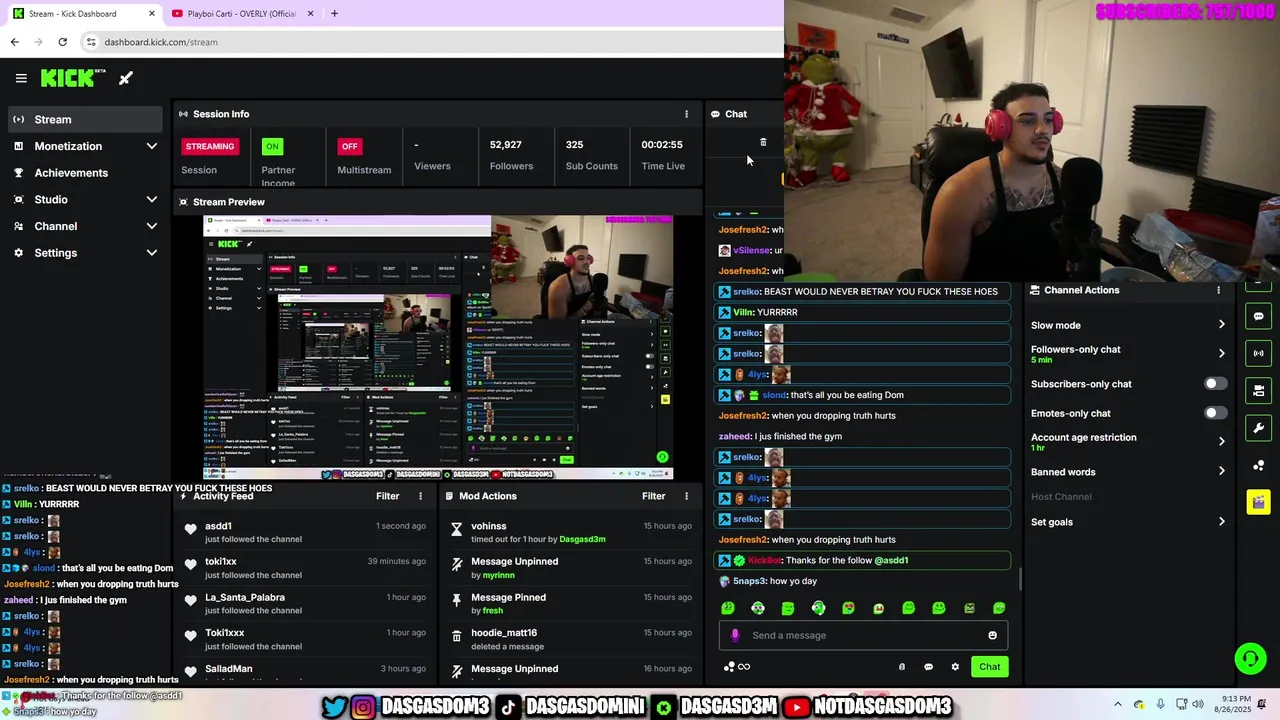Insert the headphones emote in the quick emote row
The height and width of the screenshot is (720, 1280).
coord(818,608)
